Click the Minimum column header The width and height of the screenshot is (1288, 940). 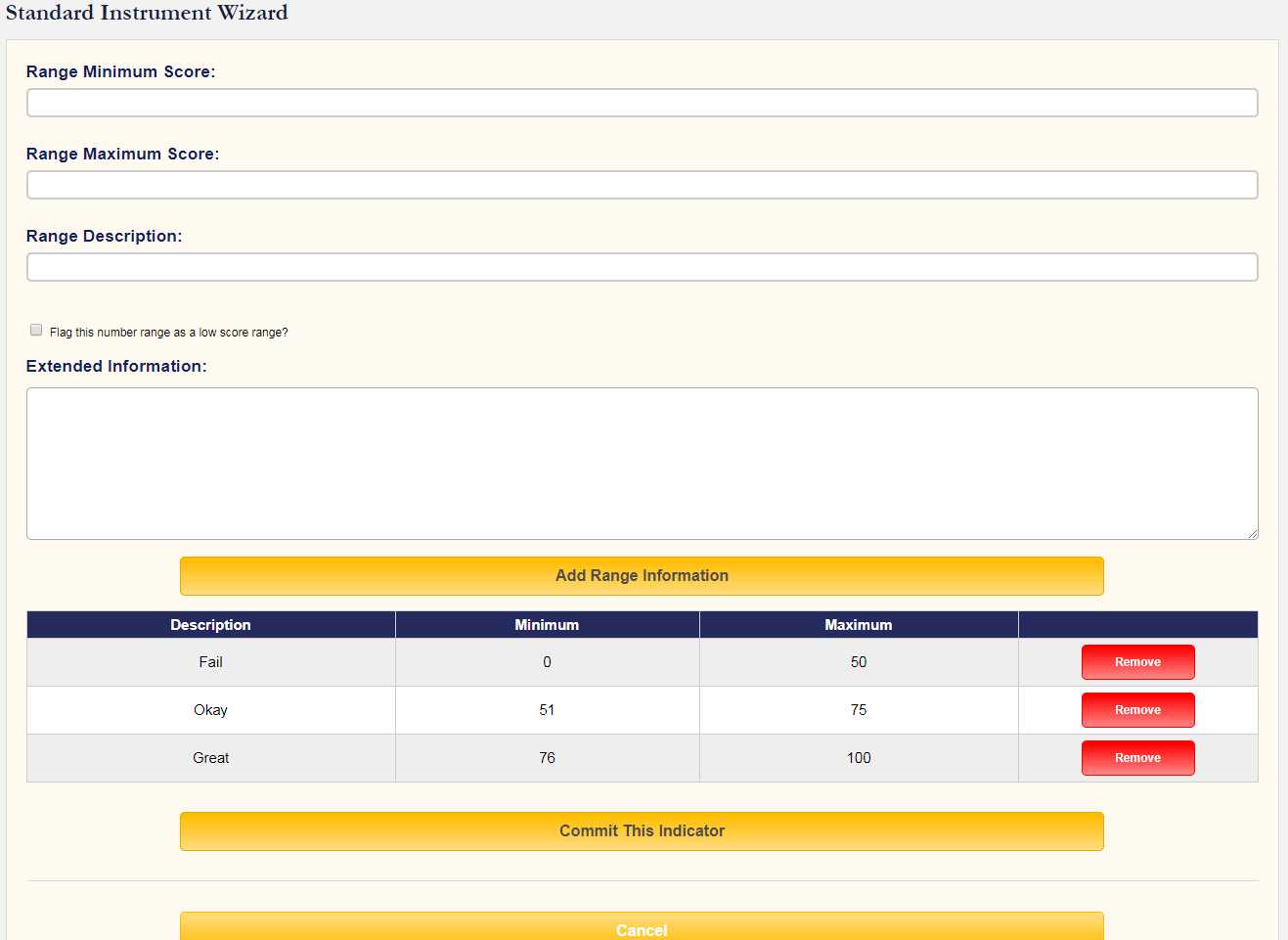pos(547,625)
